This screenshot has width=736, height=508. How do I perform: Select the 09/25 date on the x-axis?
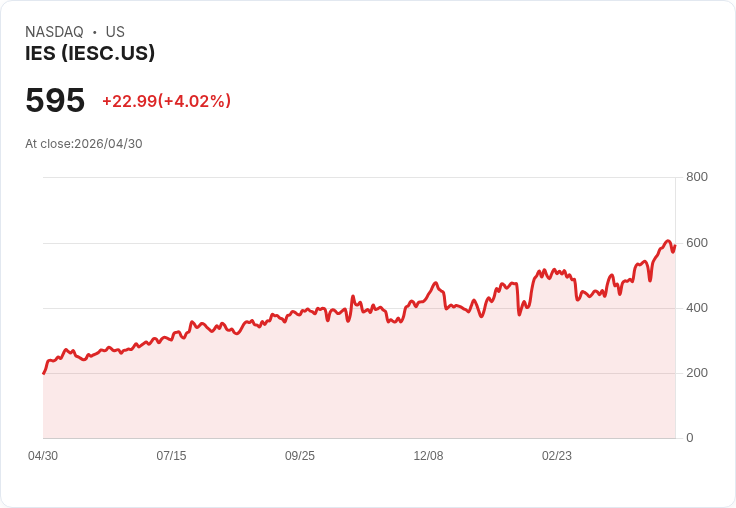[x=300, y=456]
